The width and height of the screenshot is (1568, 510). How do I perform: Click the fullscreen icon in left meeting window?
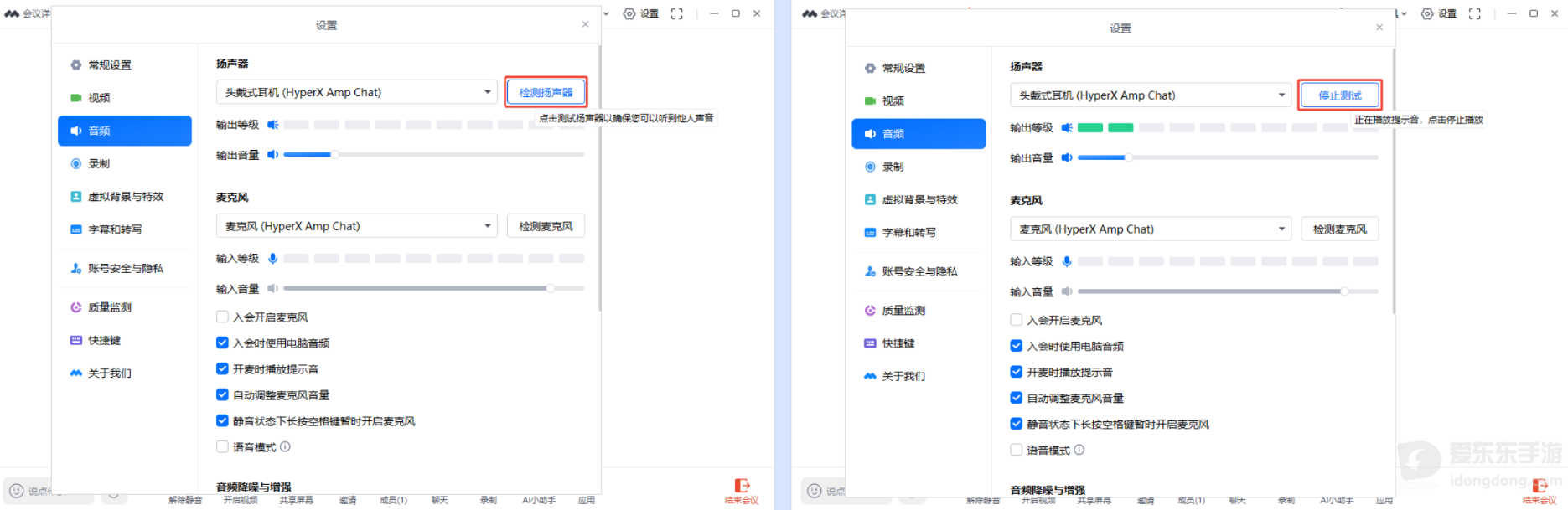click(x=677, y=13)
